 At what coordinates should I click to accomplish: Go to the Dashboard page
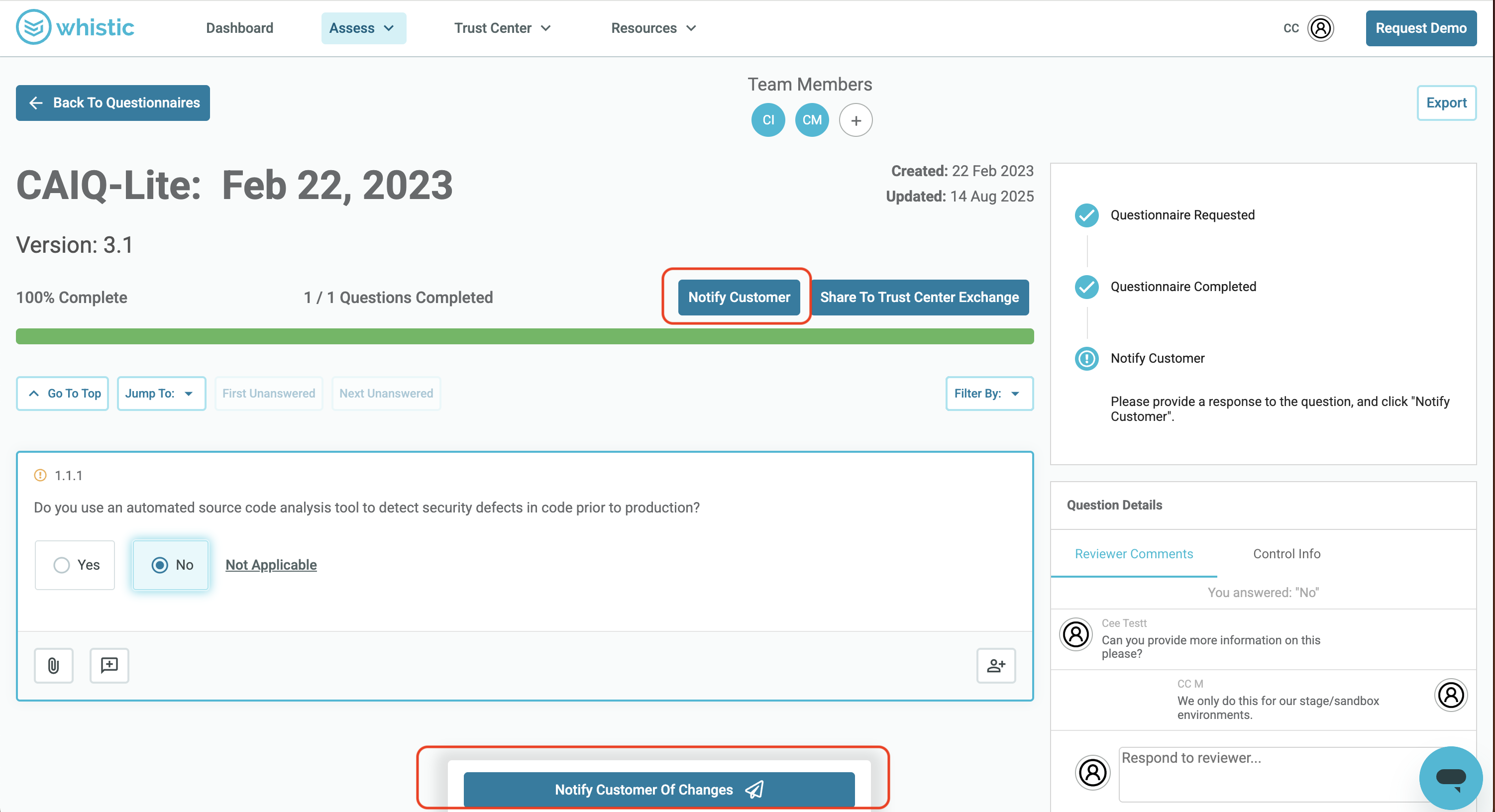click(239, 28)
